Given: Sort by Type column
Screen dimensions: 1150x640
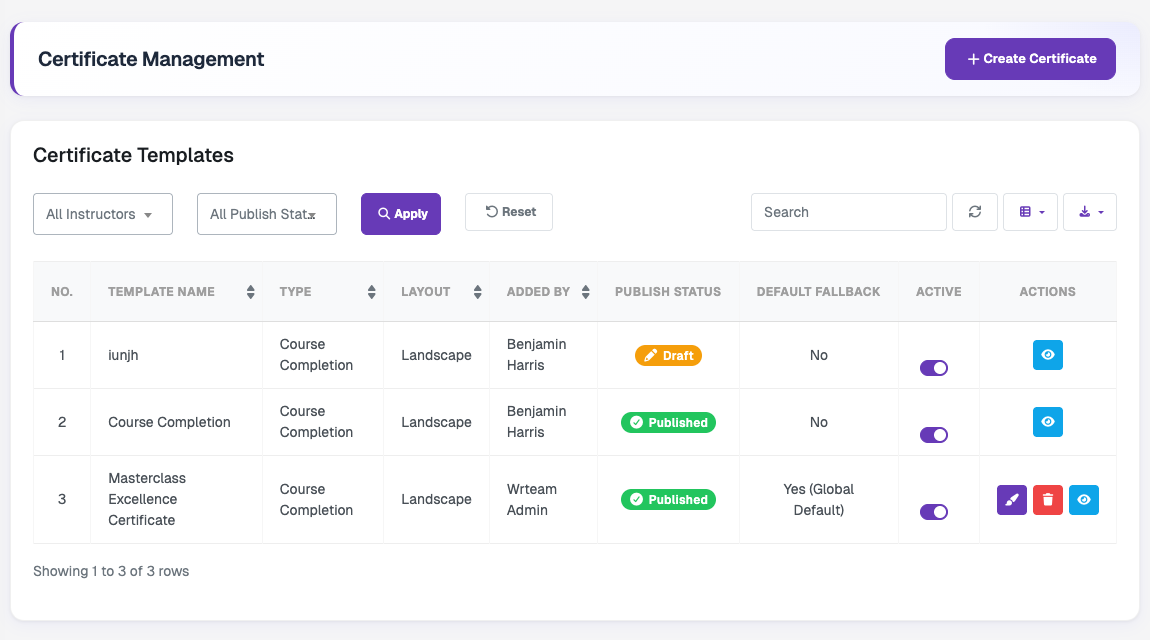Looking at the screenshot, I should [323, 292].
